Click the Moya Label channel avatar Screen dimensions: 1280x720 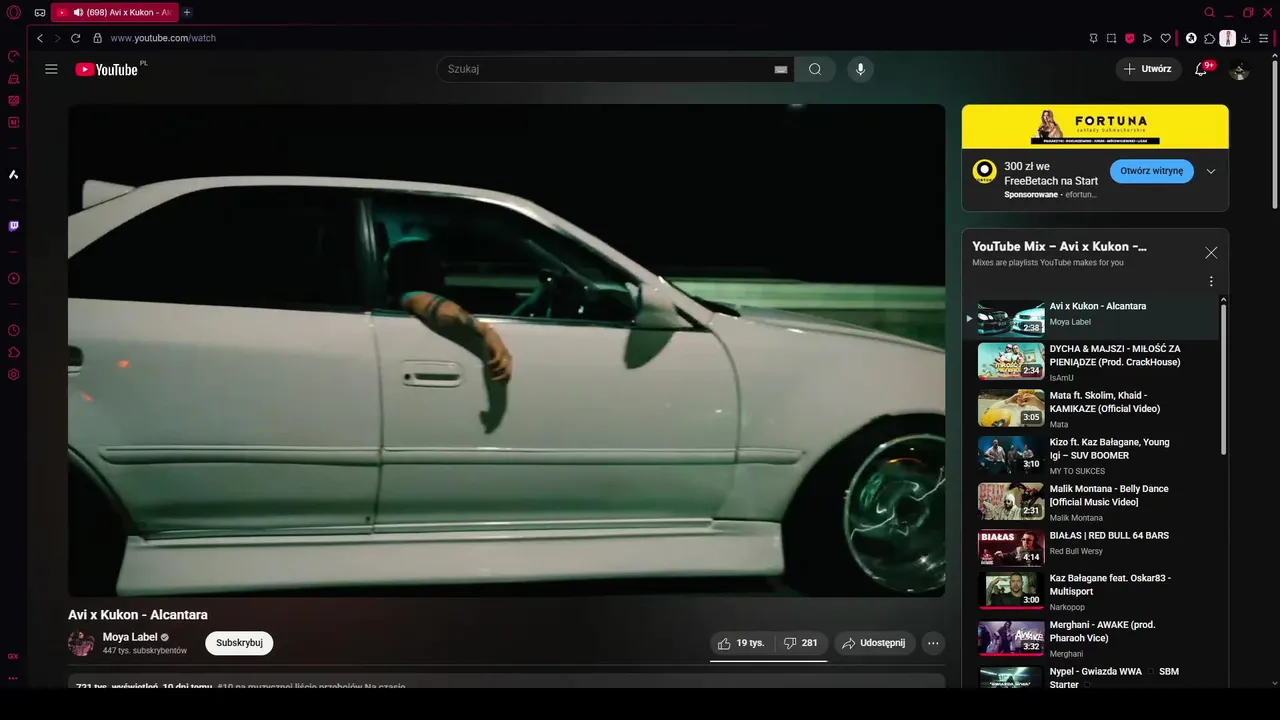coord(81,643)
